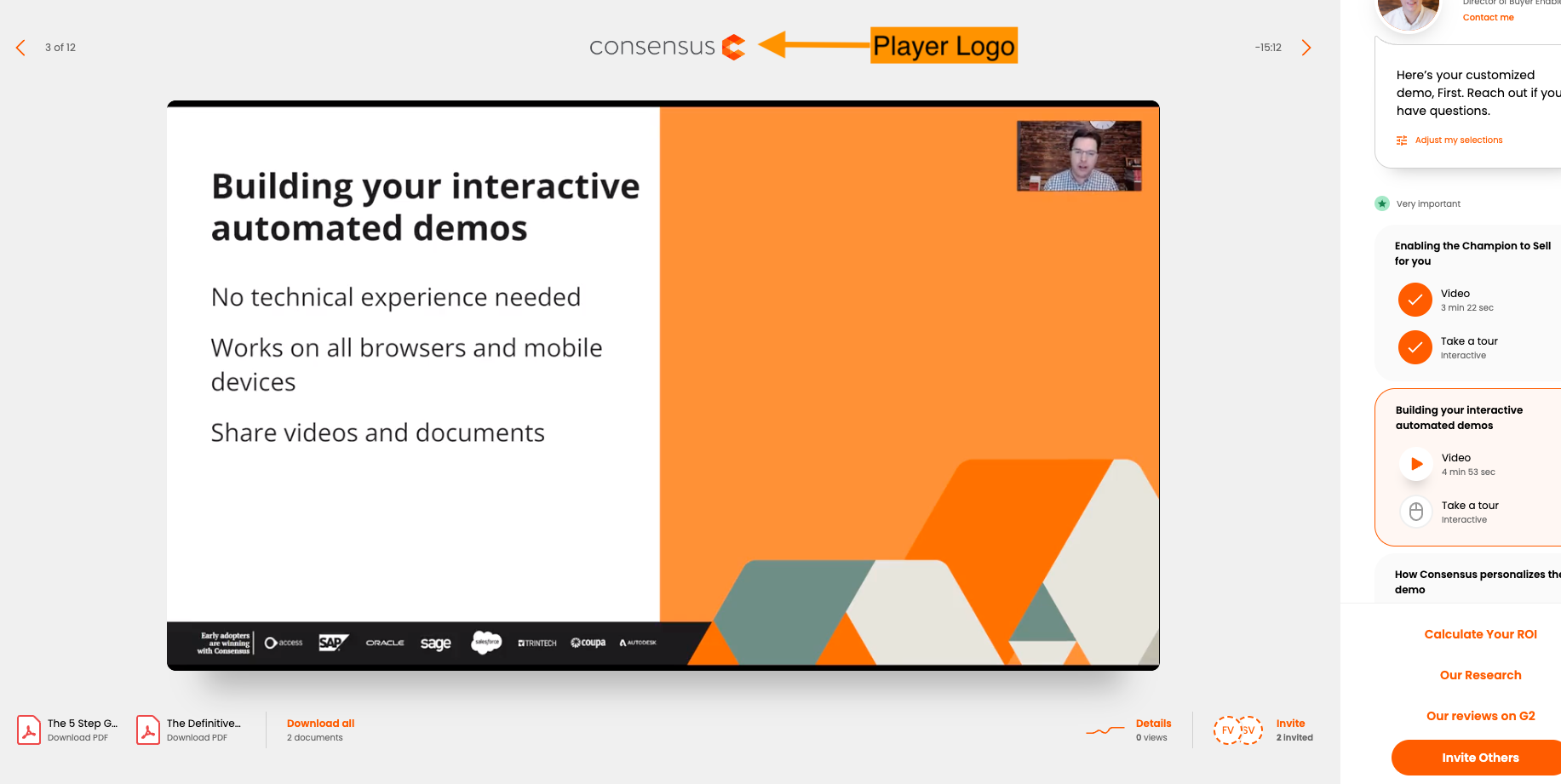The width and height of the screenshot is (1561, 784).
Task: Click the 3 of 12 counter
Action: [x=60, y=48]
